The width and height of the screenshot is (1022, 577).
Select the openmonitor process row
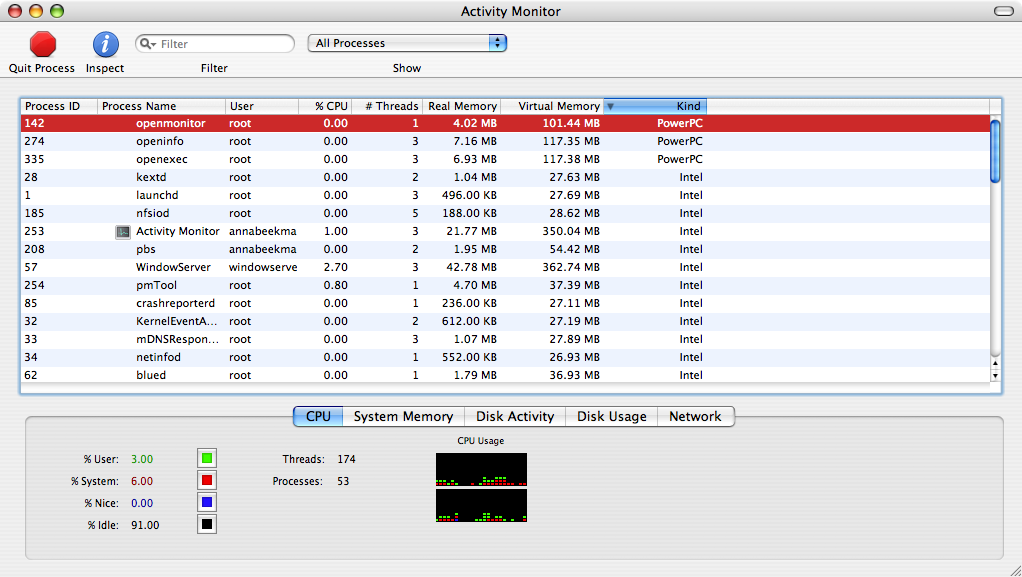click(505, 123)
